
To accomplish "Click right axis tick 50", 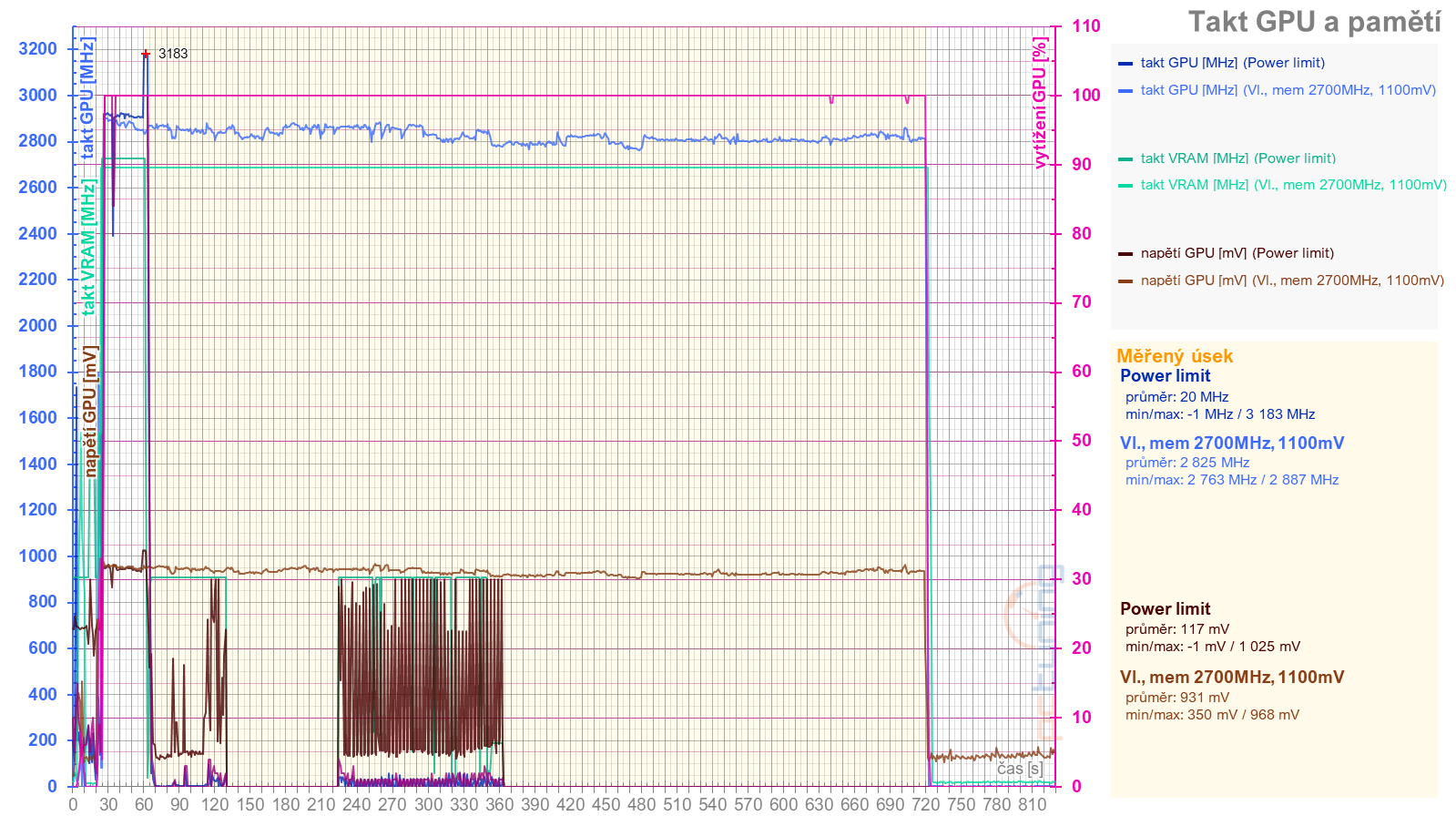I will click(1081, 441).
